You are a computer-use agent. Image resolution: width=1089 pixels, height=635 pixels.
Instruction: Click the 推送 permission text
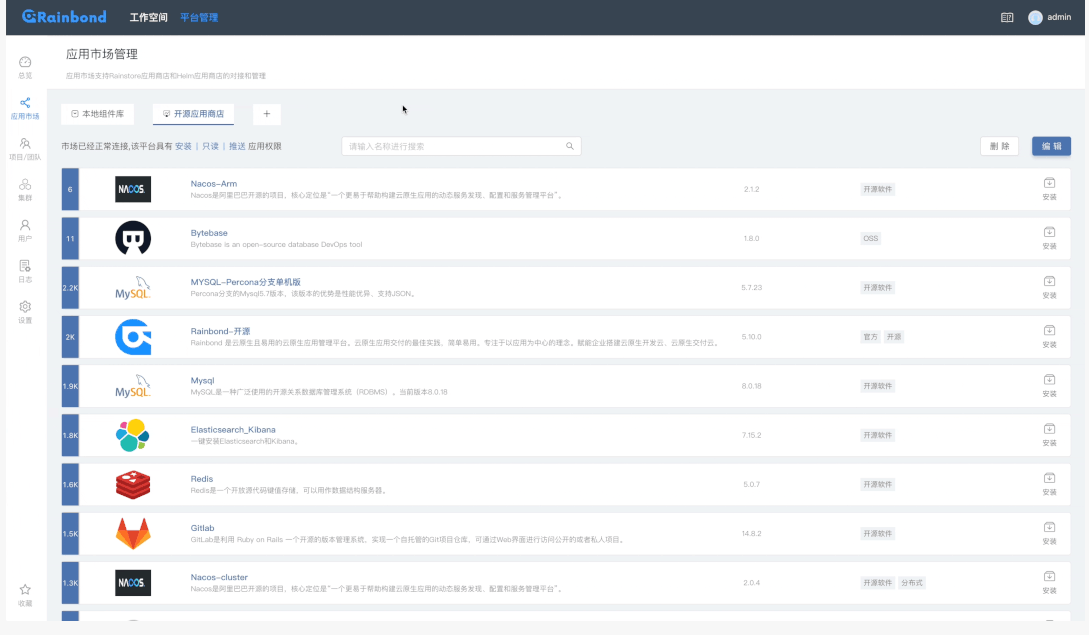237,146
